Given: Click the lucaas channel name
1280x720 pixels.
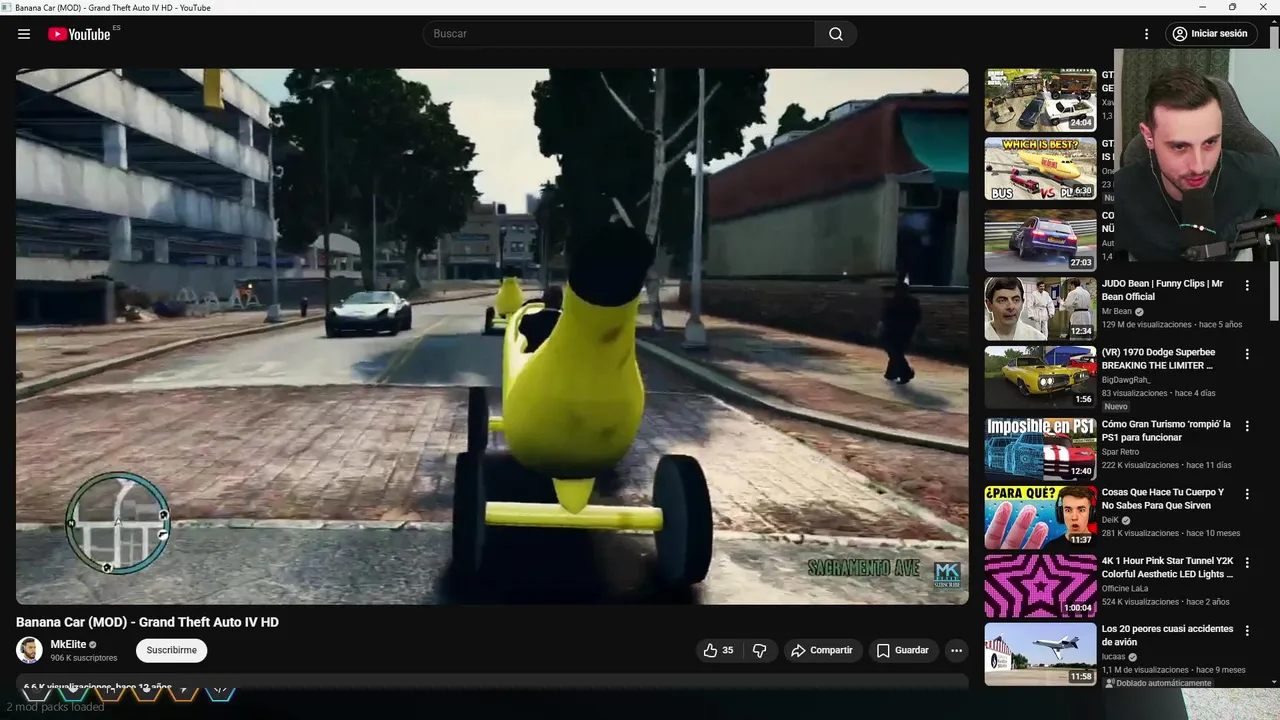Looking at the screenshot, I should pyautogui.click(x=1113, y=657).
